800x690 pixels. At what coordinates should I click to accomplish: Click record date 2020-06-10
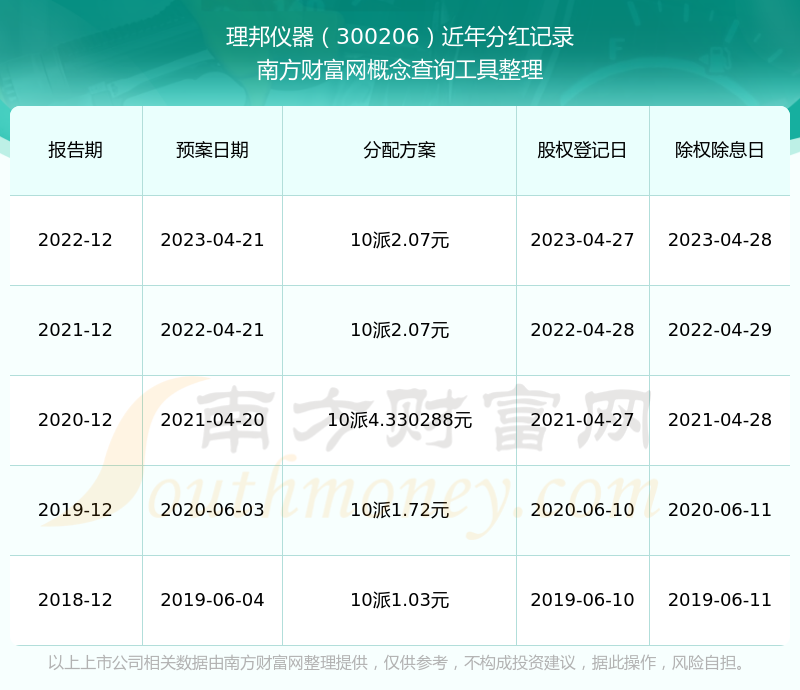point(582,509)
